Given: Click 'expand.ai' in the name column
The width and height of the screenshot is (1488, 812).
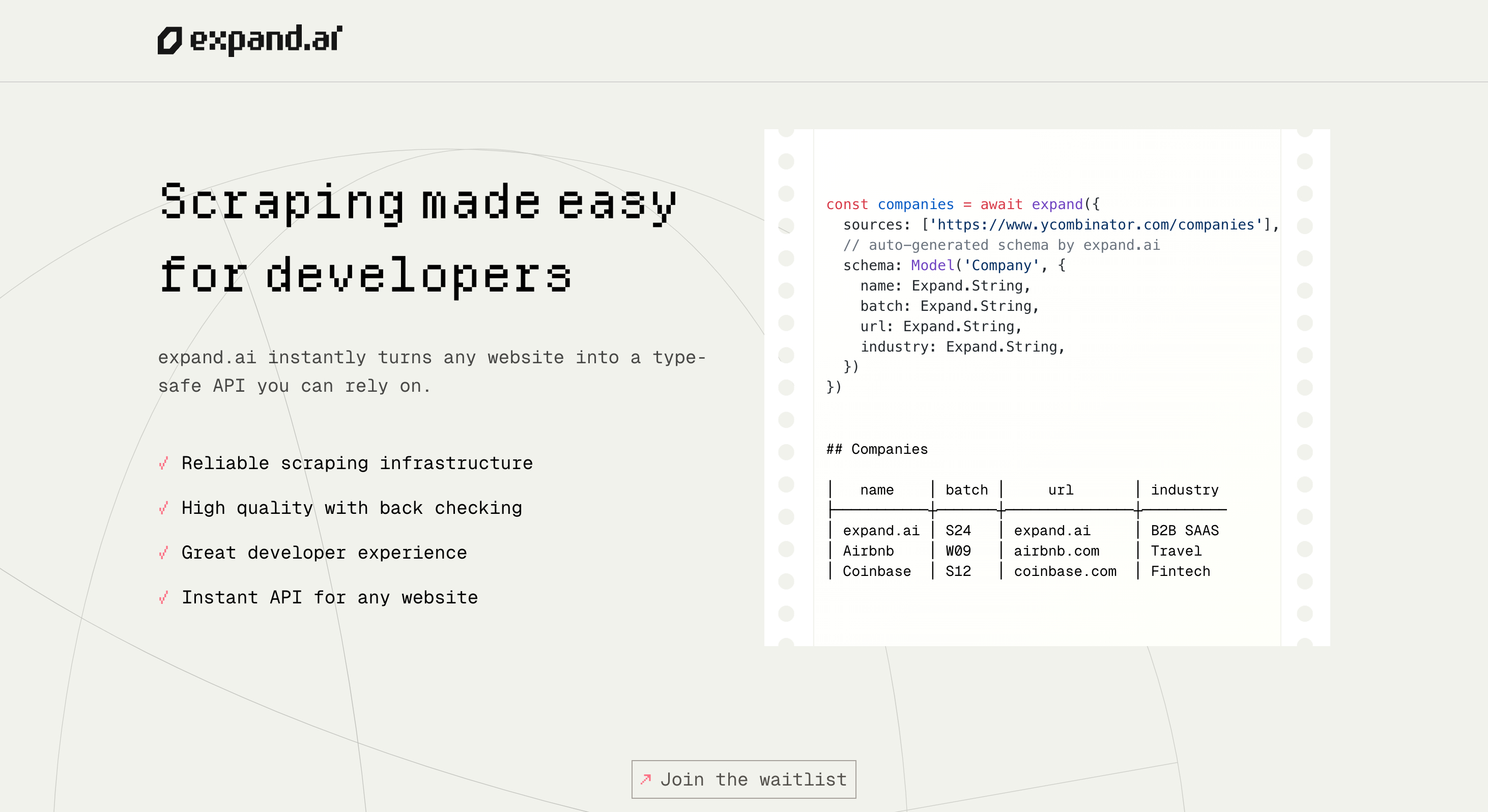Looking at the screenshot, I should coord(881,531).
